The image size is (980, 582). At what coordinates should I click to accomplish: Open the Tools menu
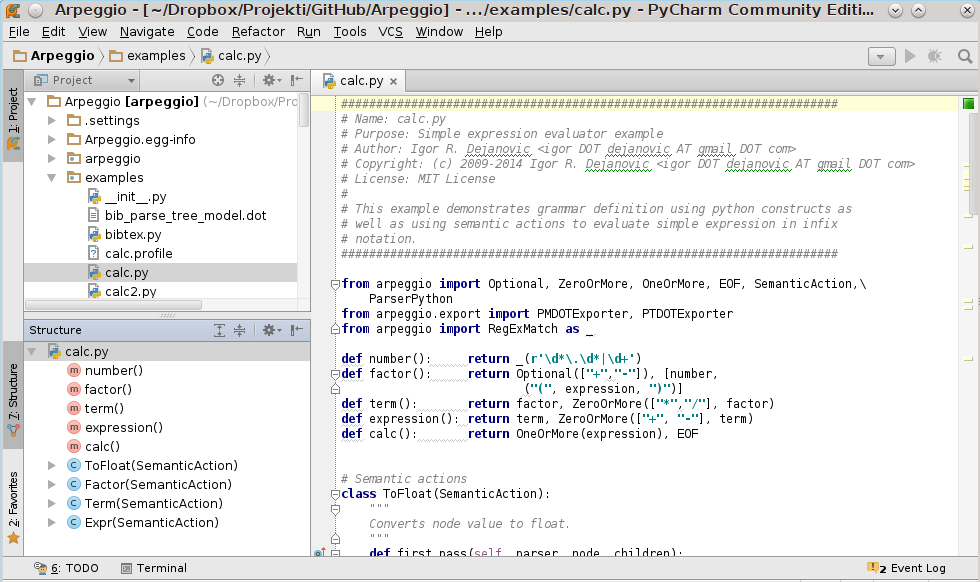349,32
